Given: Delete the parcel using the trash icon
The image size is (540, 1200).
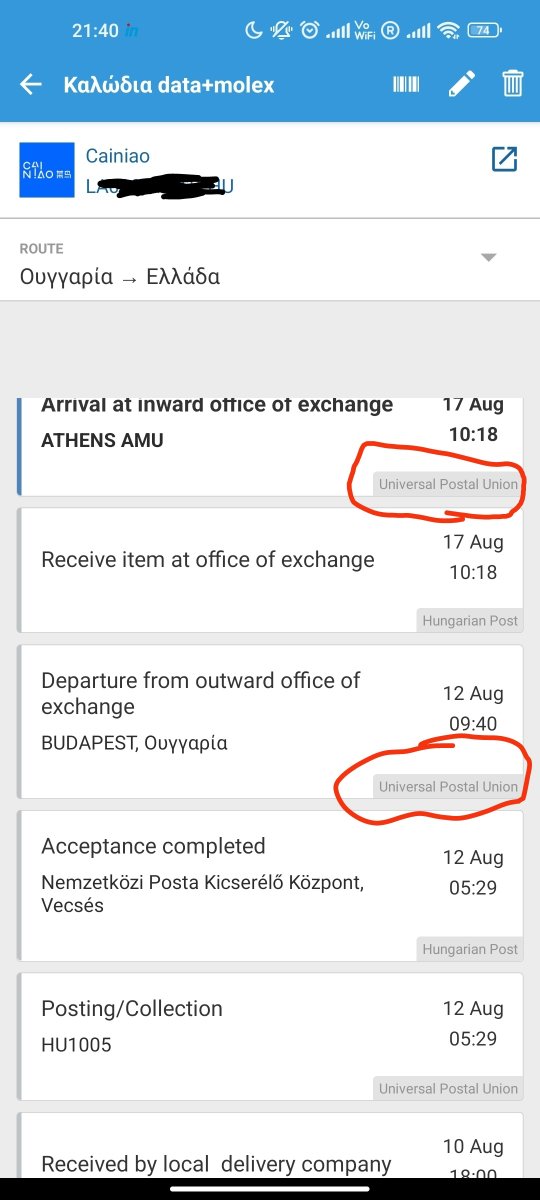Looking at the screenshot, I should 512,84.
